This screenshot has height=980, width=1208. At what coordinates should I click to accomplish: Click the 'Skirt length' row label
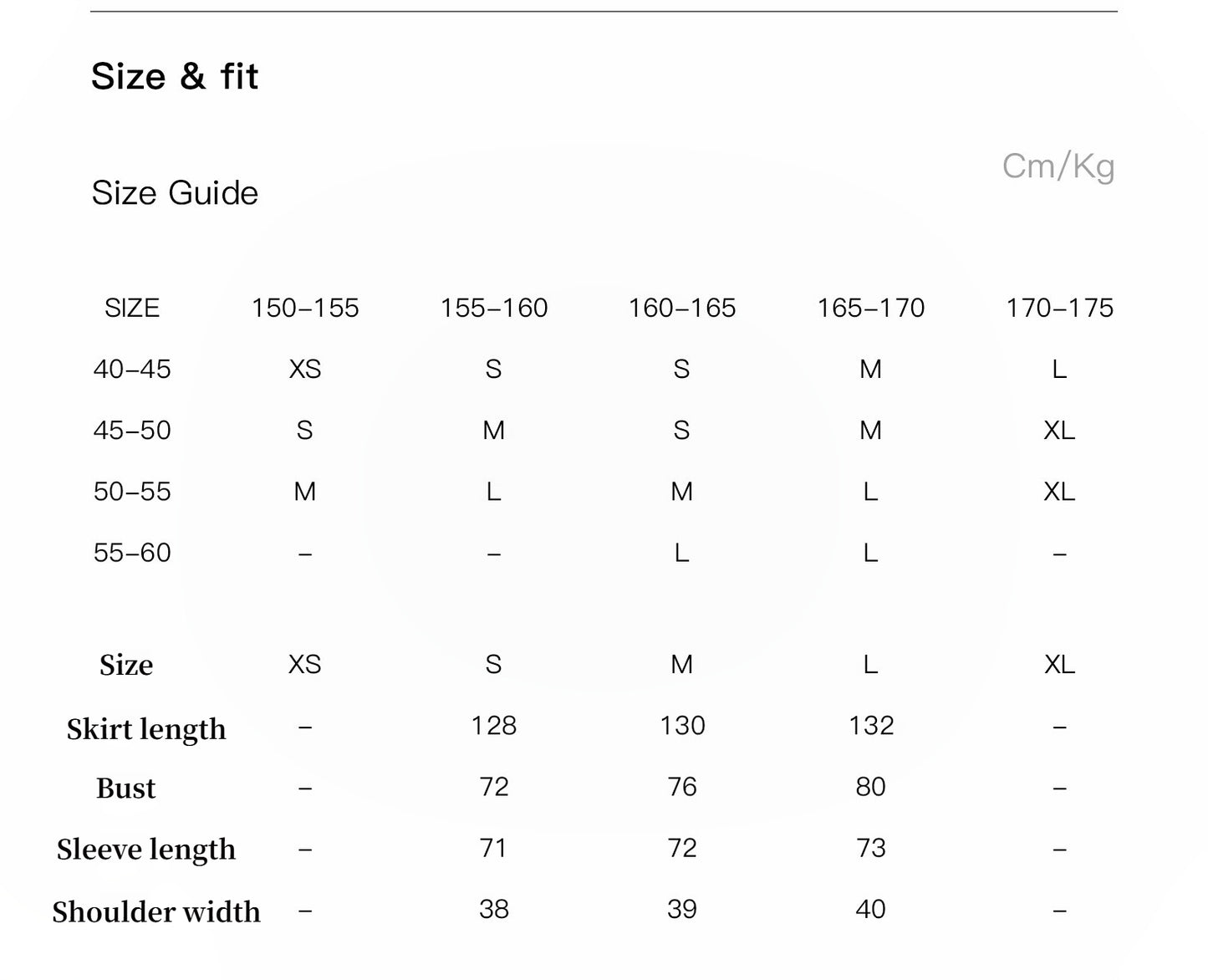tap(146, 729)
